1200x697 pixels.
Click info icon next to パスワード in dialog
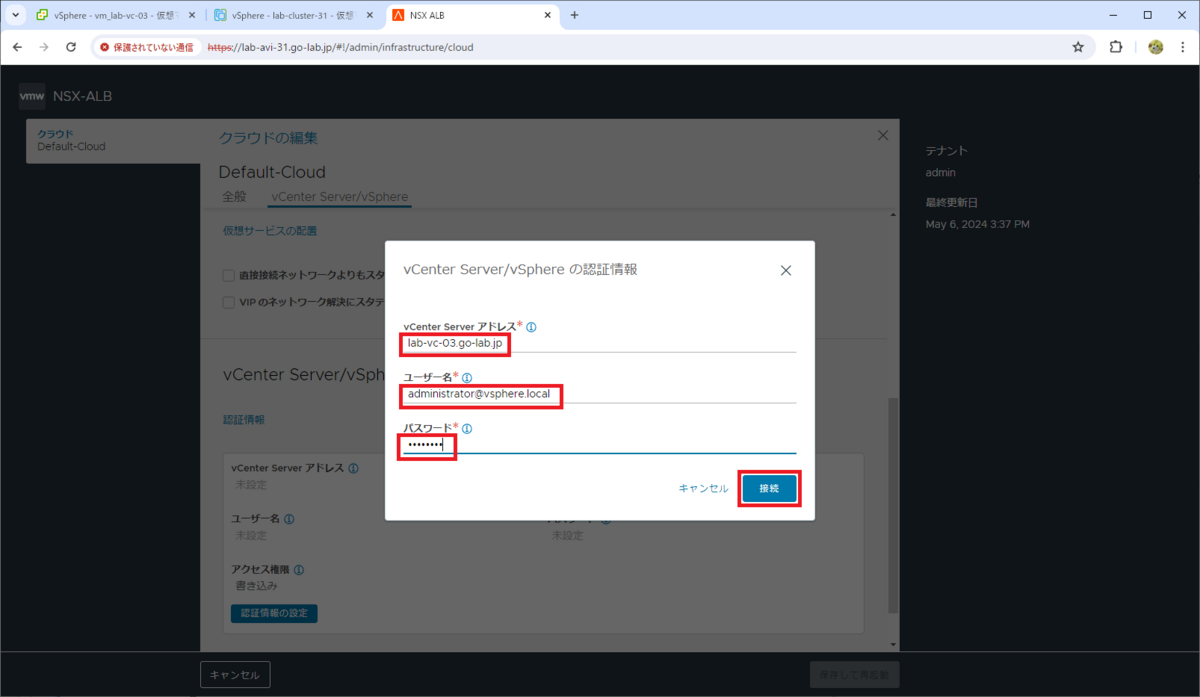(467, 428)
